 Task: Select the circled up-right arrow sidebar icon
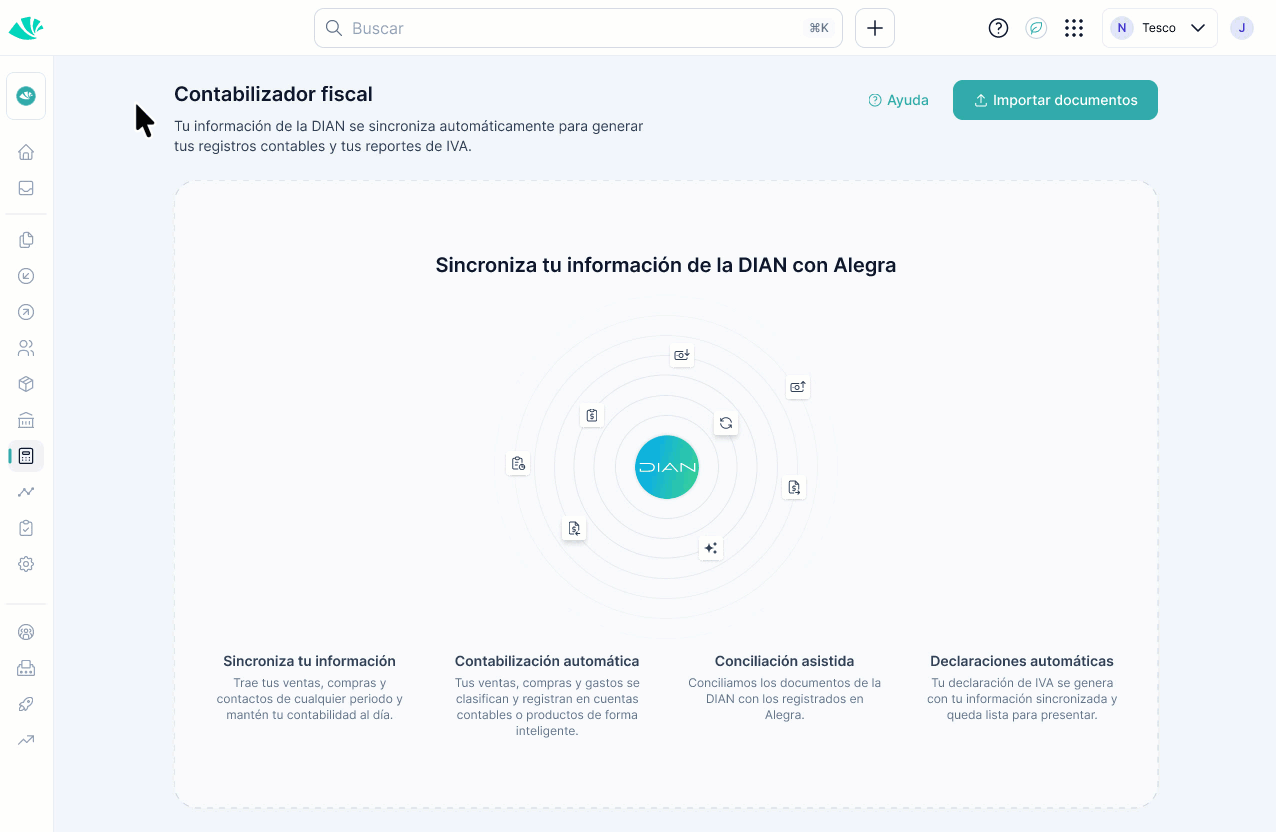pyautogui.click(x=26, y=312)
